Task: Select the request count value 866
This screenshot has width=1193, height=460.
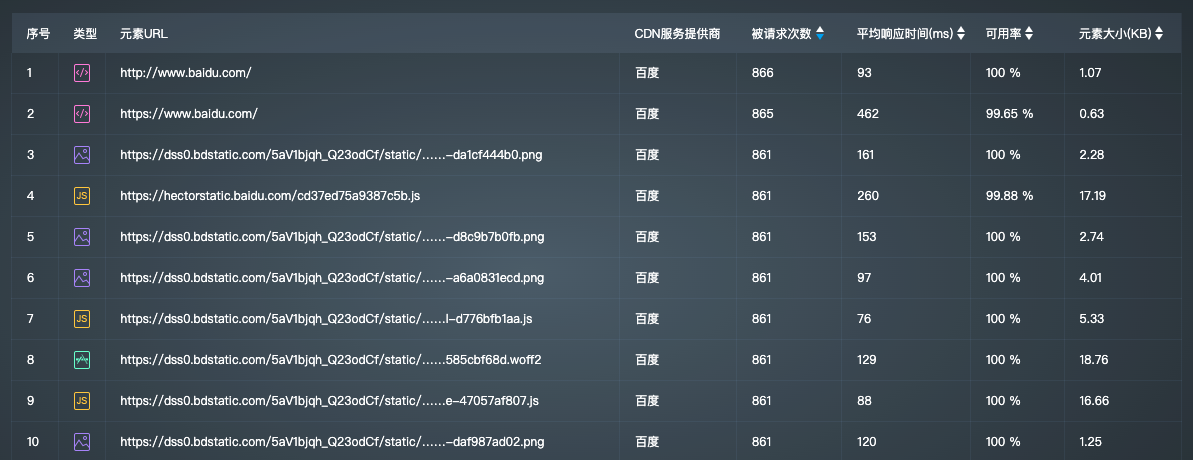Action: (x=762, y=73)
